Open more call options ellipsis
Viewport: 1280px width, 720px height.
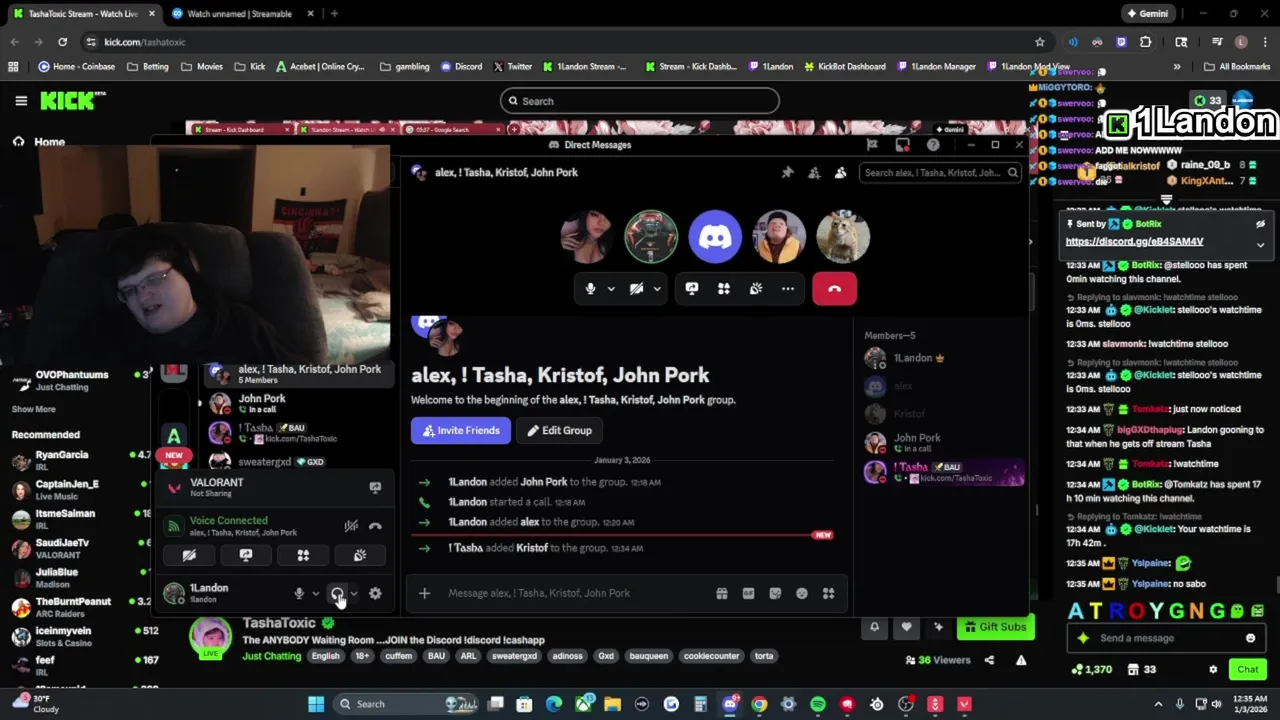pos(788,289)
